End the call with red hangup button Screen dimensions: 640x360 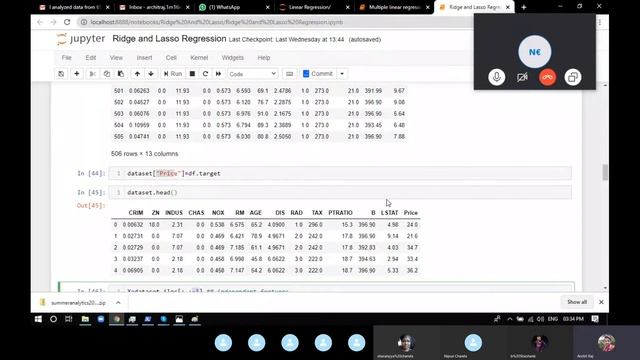[547, 77]
